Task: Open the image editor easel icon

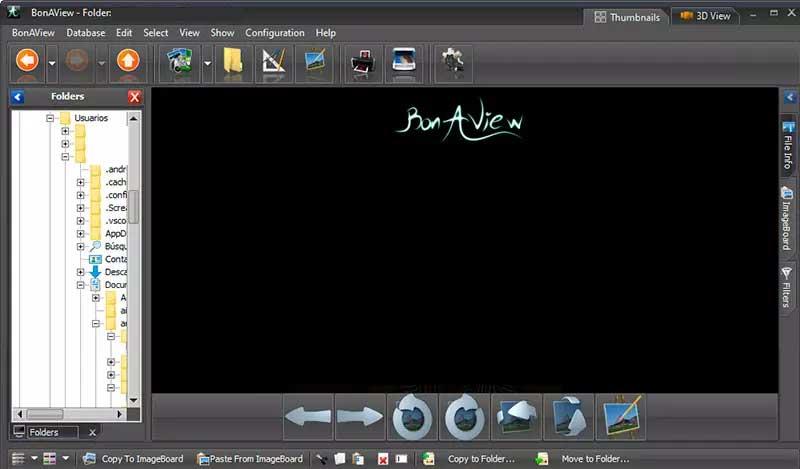Action: click(618, 417)
